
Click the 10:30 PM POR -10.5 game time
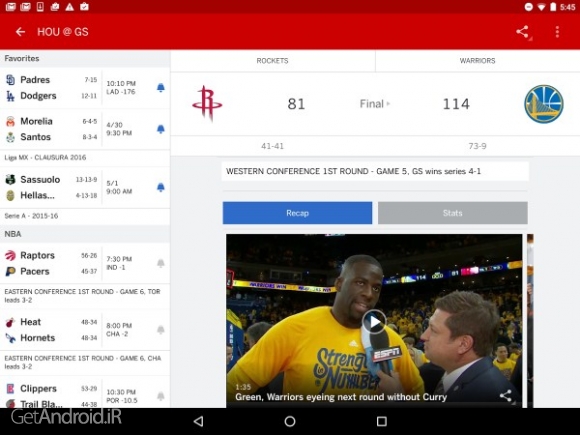(122, 396)
